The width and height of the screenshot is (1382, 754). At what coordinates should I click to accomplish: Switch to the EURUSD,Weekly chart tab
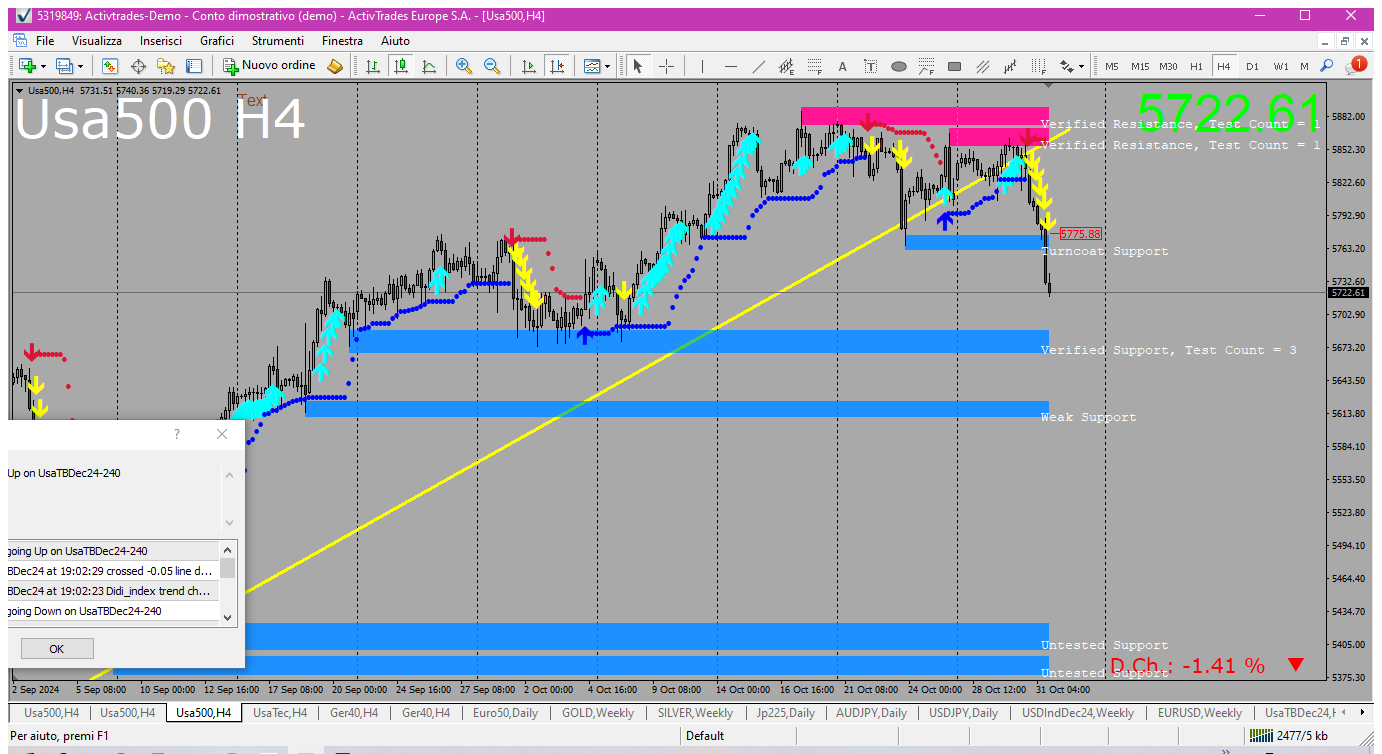1199,713
